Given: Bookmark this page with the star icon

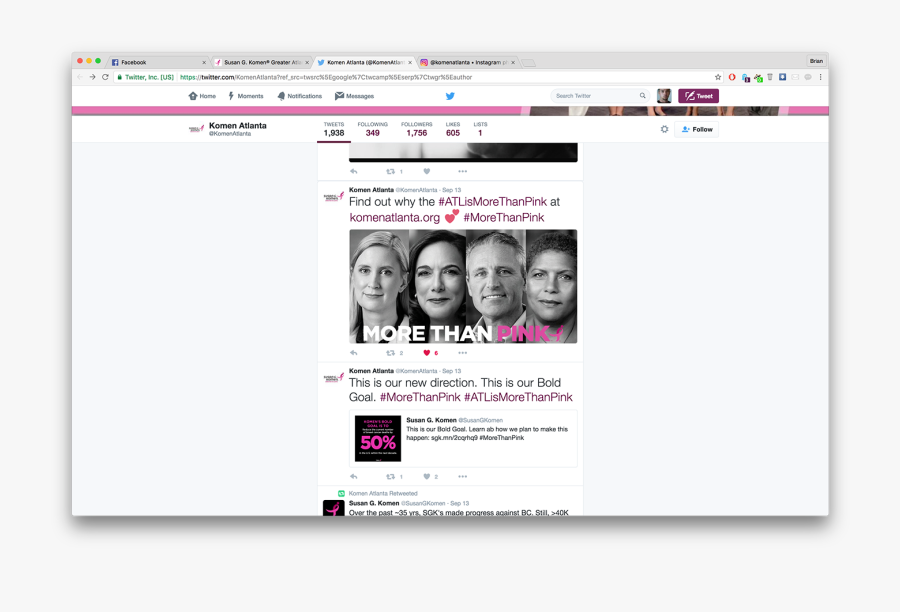Looking at the screenshot, I should pos(718,77).
